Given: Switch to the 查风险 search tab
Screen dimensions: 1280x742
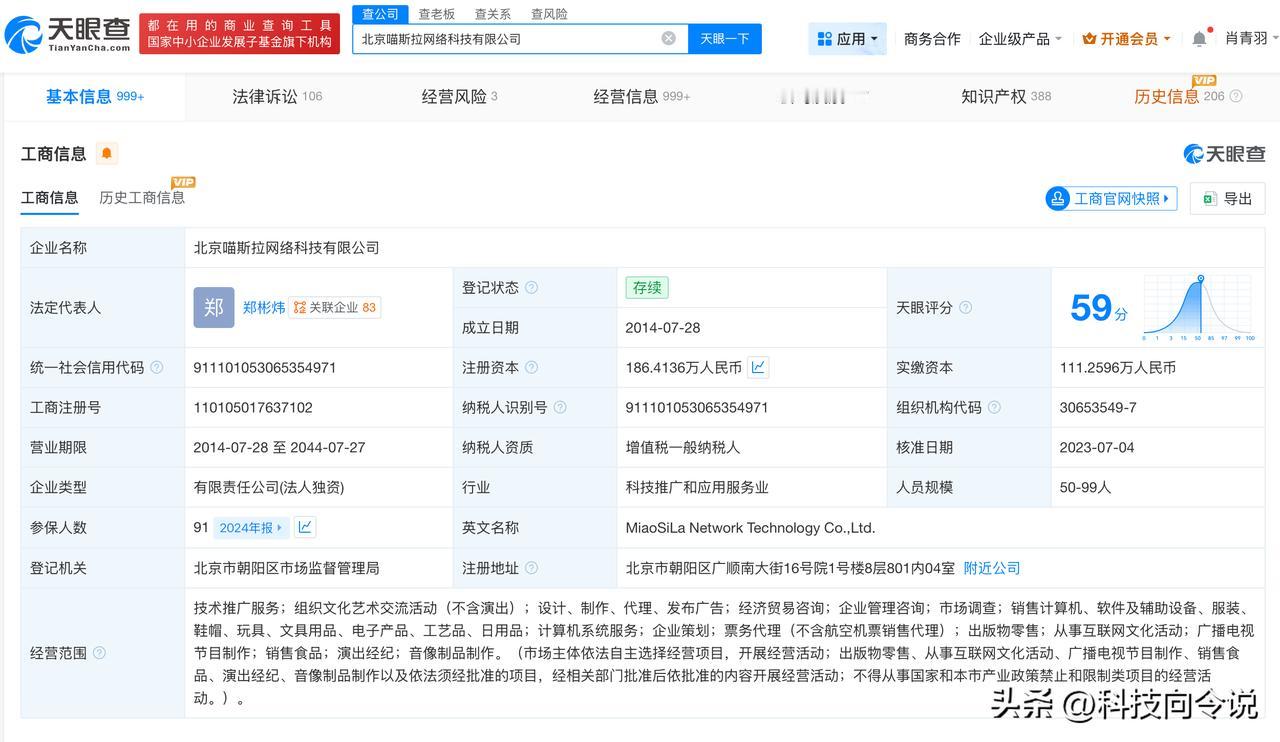Looking at the screenshot, I should pyautogui.click(x=549, y=14).
